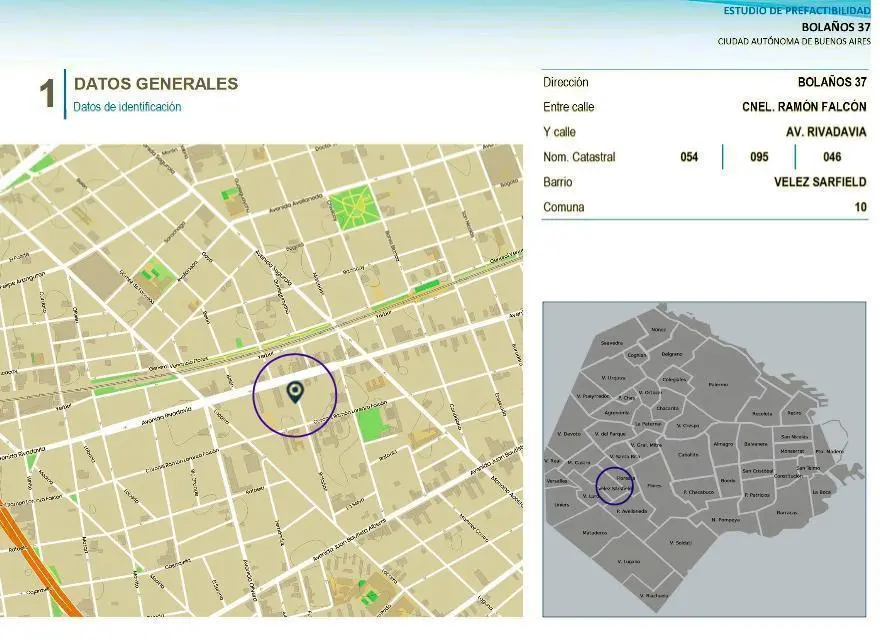The image size is (880, 640).
Task: Click 'Recoleta' on the neighborhoods map
Action: (762, 414)
